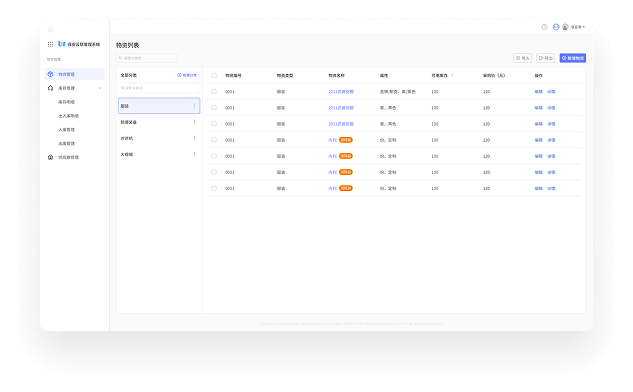Open the nine-dot app grid icon
The height and width of the screenshot is (392, 633).
coord(50,44)
